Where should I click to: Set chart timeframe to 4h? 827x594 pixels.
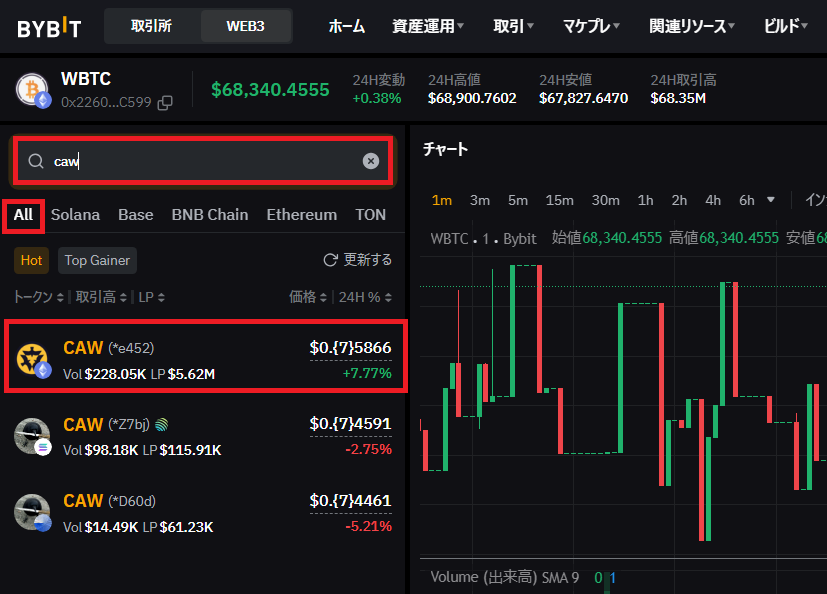click(x=713, y=200)
